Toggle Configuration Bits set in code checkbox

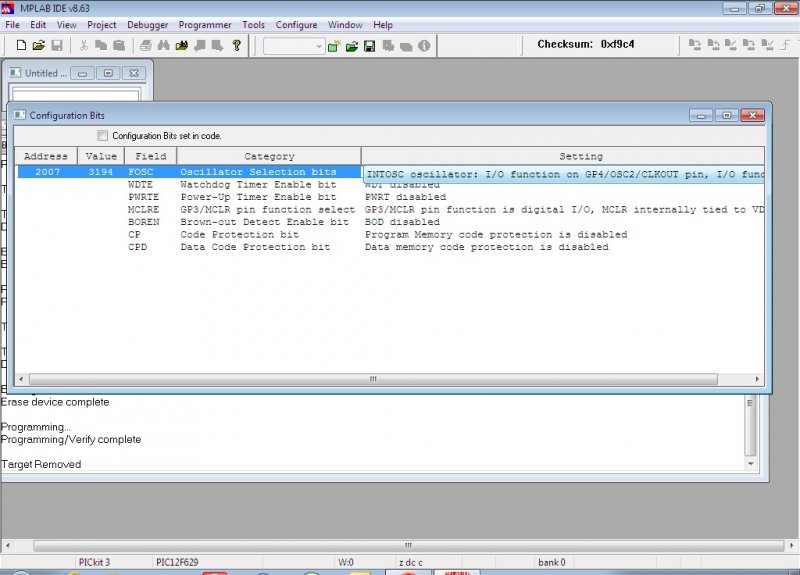tap(103, 135)
